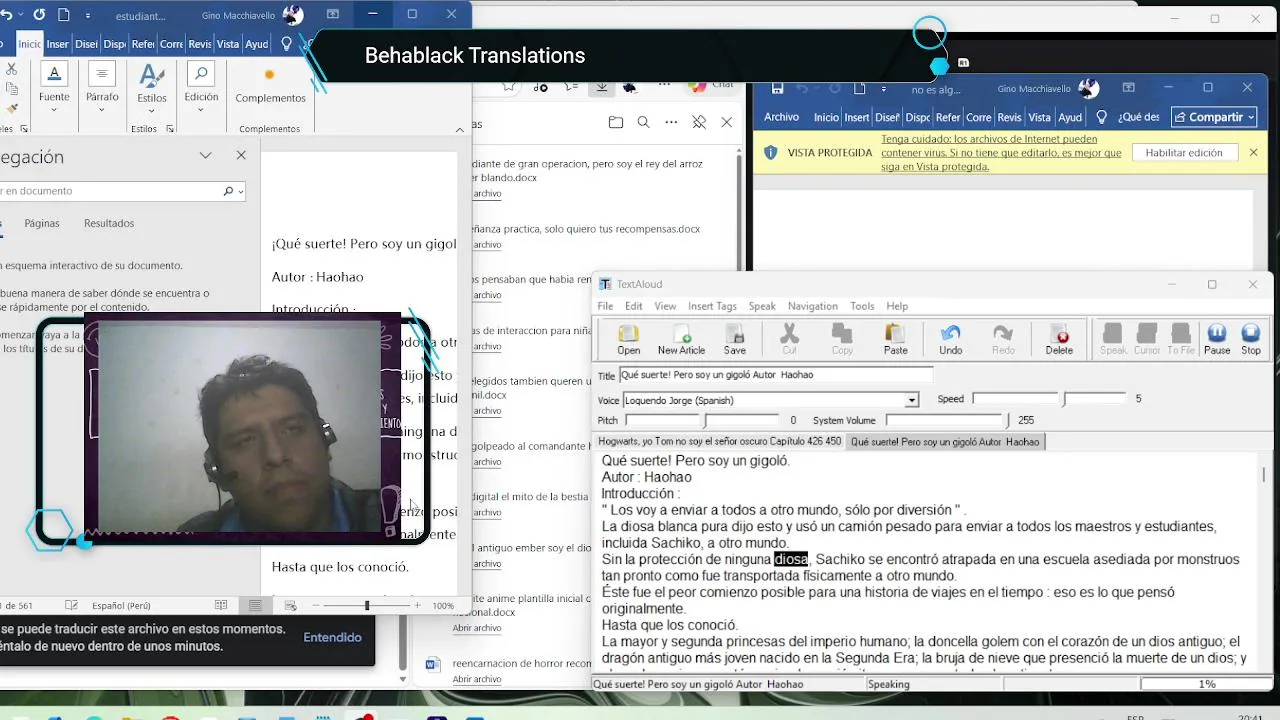Create a New Article in TextAloud
This screenshot has width=1280, height=720.
coord(681,339)
